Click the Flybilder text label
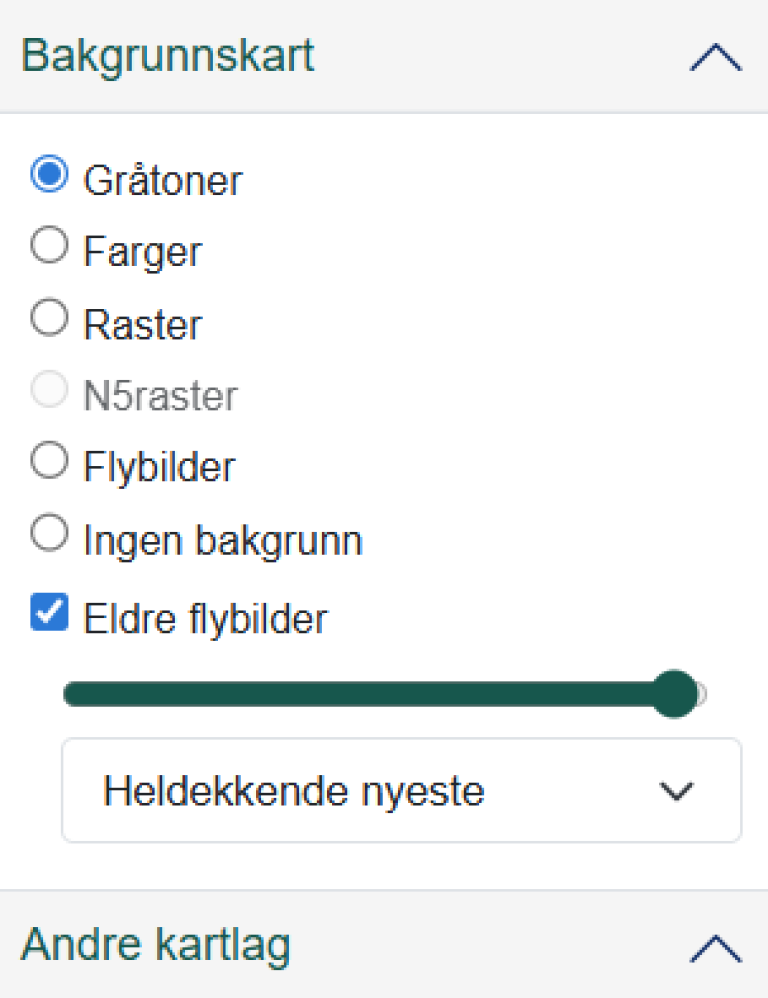 click(159, 467)
